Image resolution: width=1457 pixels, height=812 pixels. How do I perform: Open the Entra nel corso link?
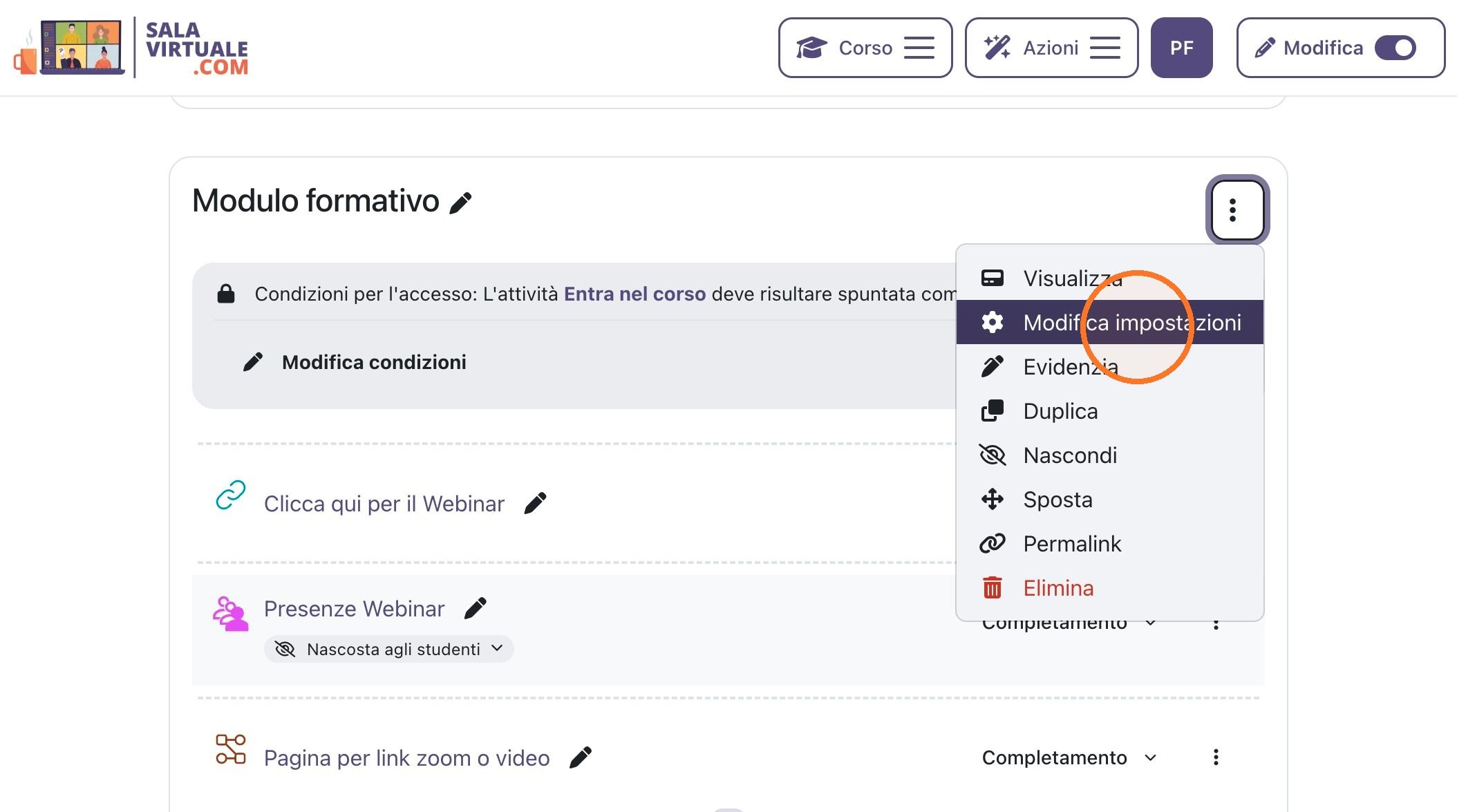pyautogui.click(x=634, y=294)
